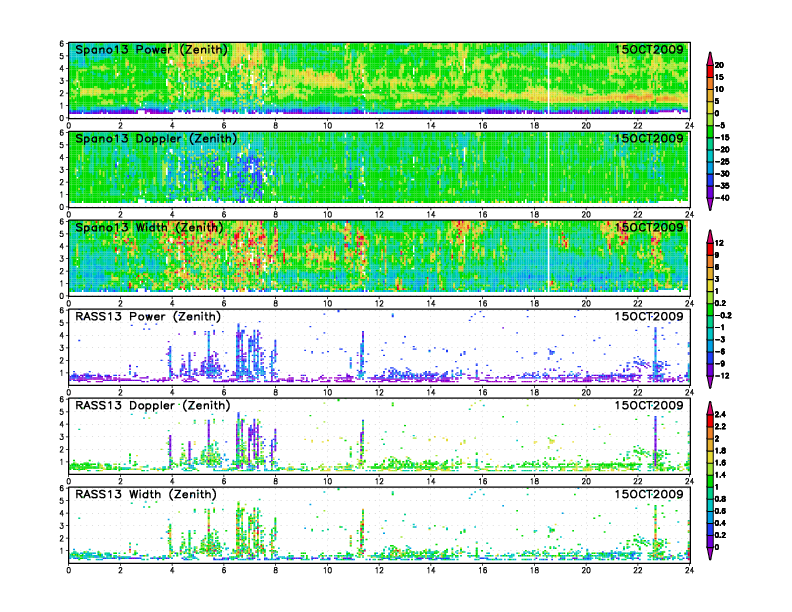Click the 12 label on the middle colorbar
This screenshot has height=612, width=792.
tap(719, 243)
